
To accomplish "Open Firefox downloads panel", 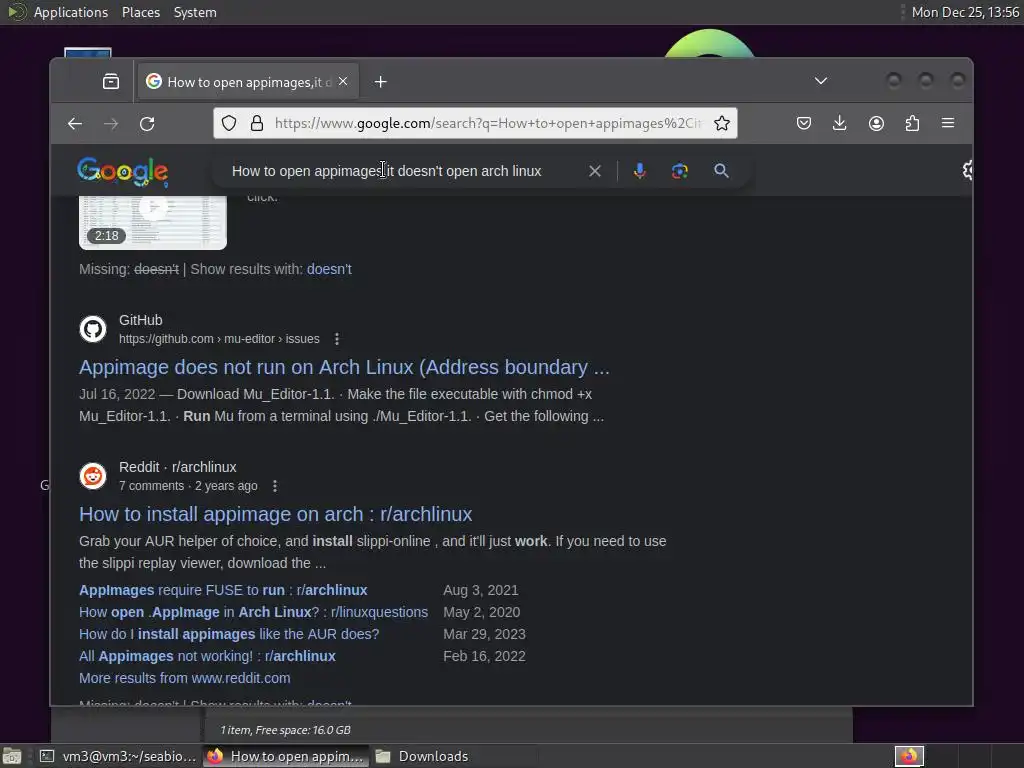I will [x=840, y=123].
